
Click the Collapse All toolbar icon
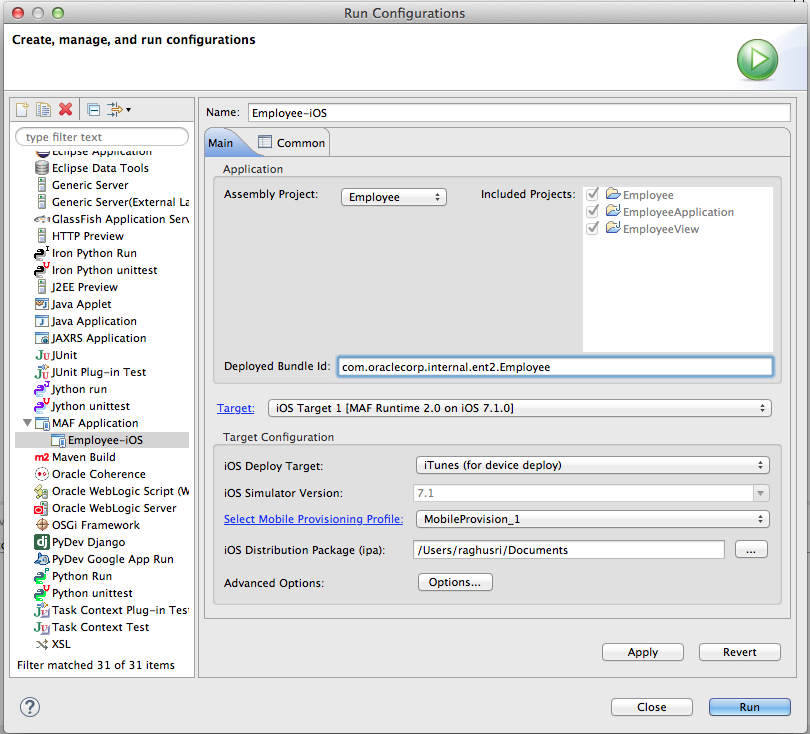[94, 110]
